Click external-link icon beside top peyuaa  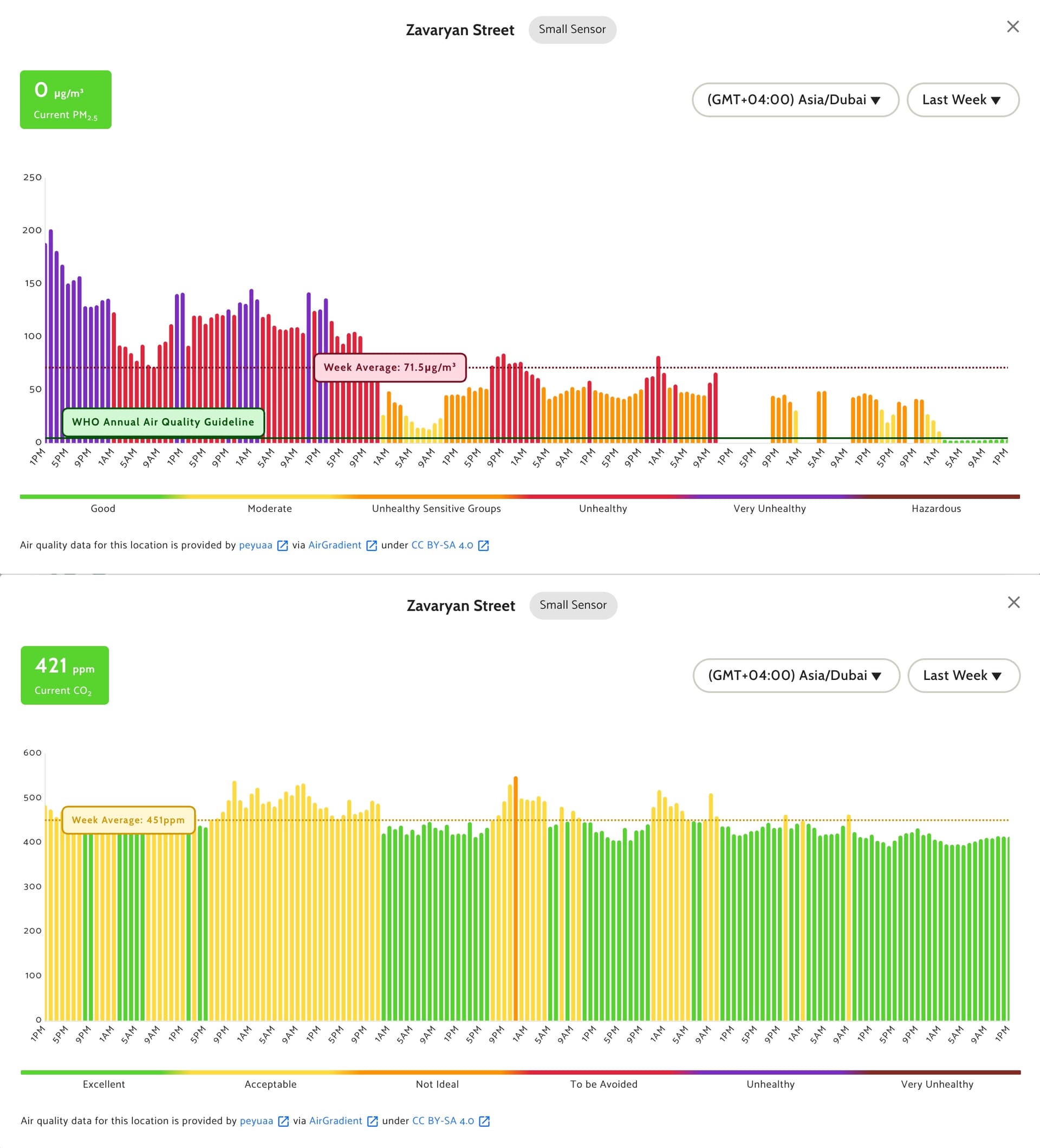point(282,546)
